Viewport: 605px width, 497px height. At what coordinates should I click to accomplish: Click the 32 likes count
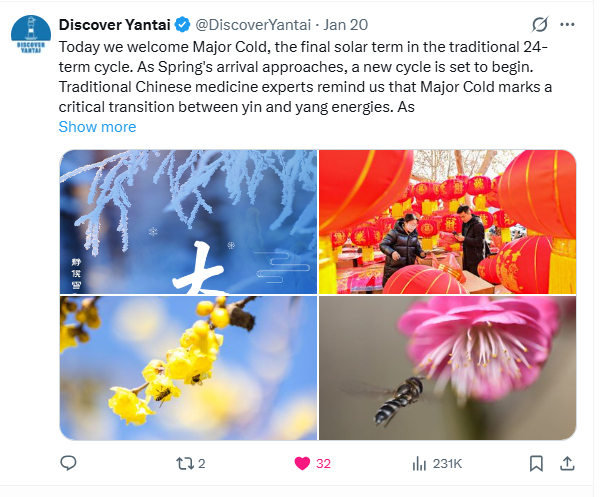323,463
